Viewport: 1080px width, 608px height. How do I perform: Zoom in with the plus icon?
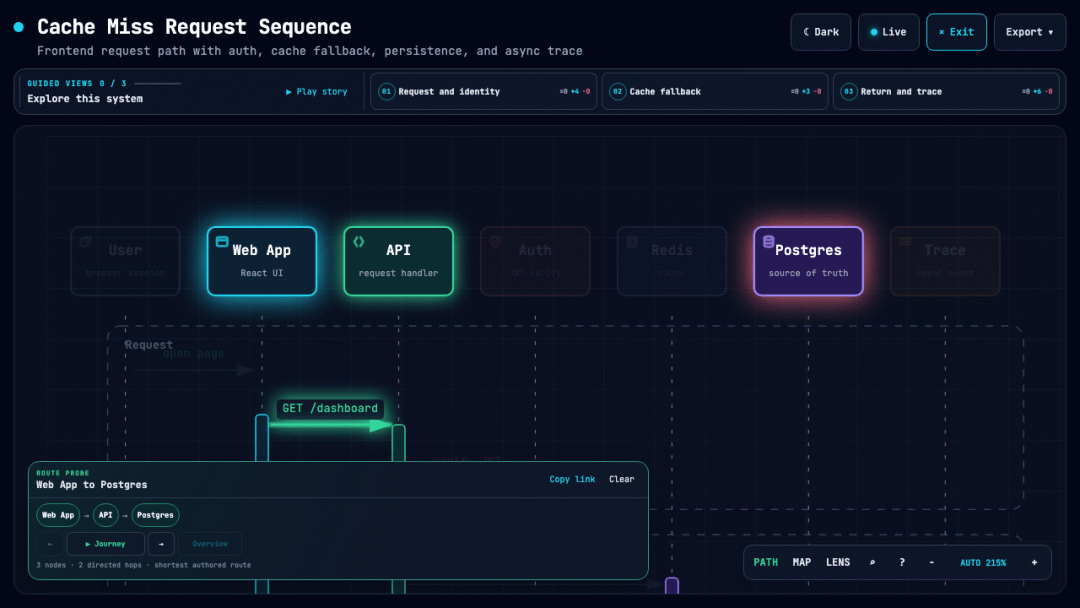pos(1034,563)
